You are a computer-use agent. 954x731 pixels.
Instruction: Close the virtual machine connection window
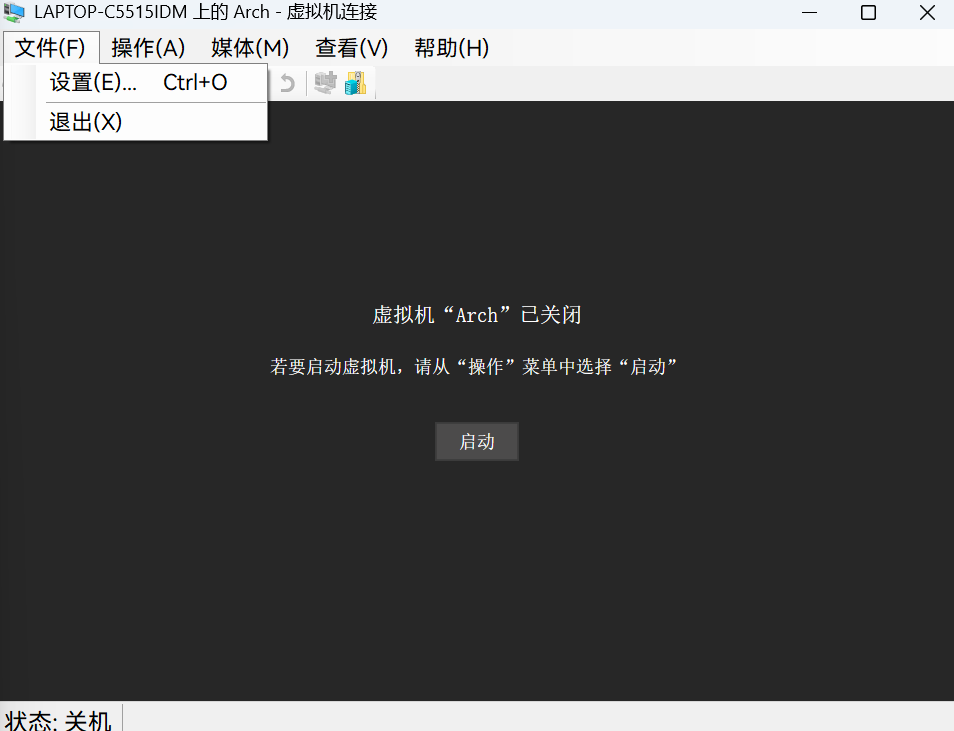click(x=926, y=13)
